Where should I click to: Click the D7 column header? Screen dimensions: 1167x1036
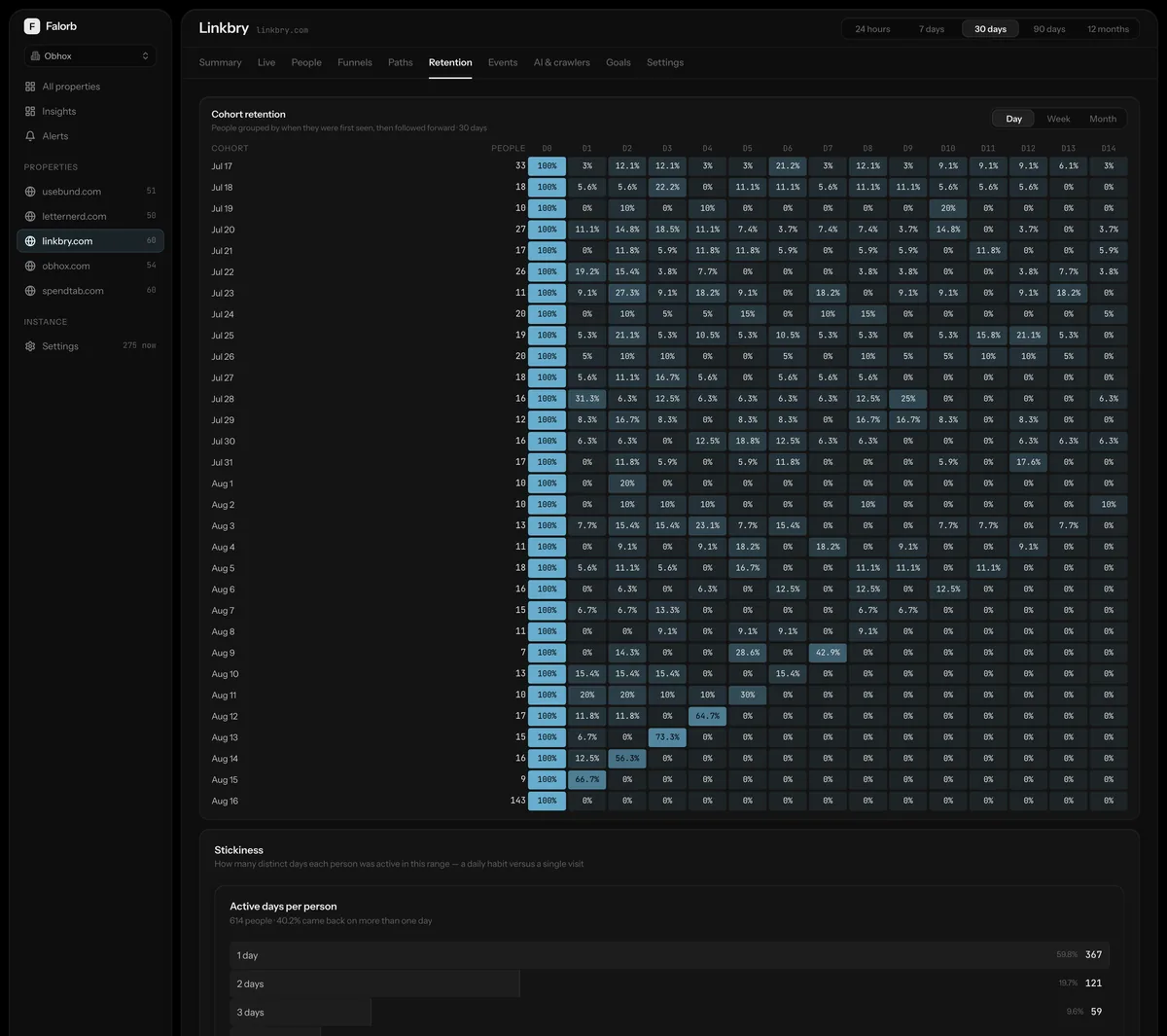(x=828, y=149)
